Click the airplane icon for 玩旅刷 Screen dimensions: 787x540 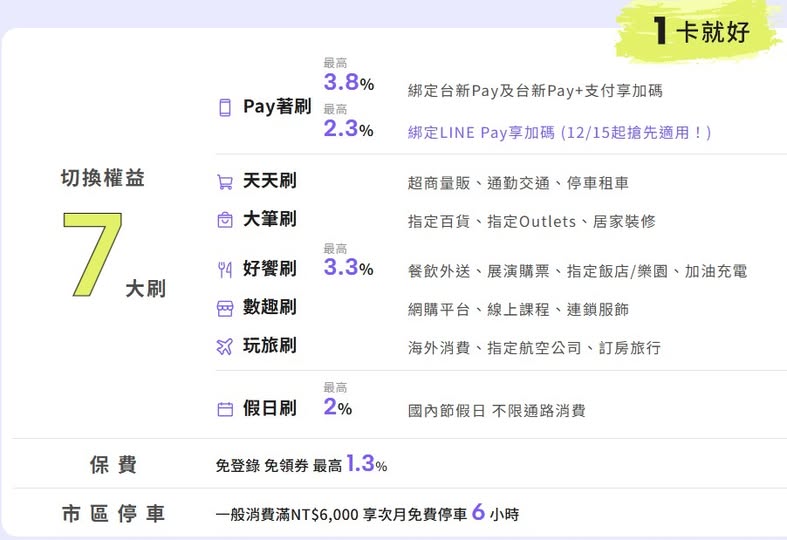(x=225, y=347)
